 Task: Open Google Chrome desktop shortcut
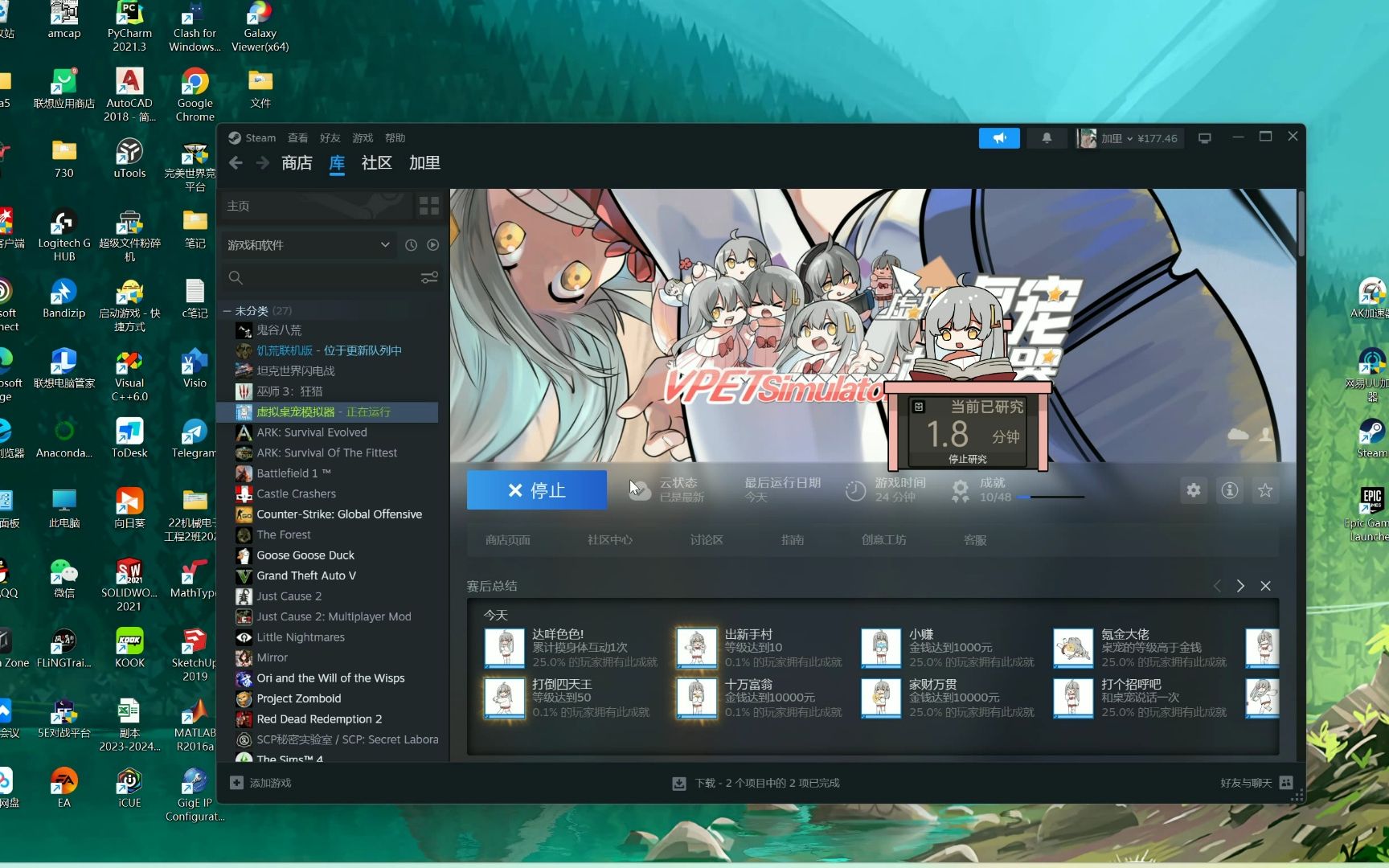click(x=195, y=95)
